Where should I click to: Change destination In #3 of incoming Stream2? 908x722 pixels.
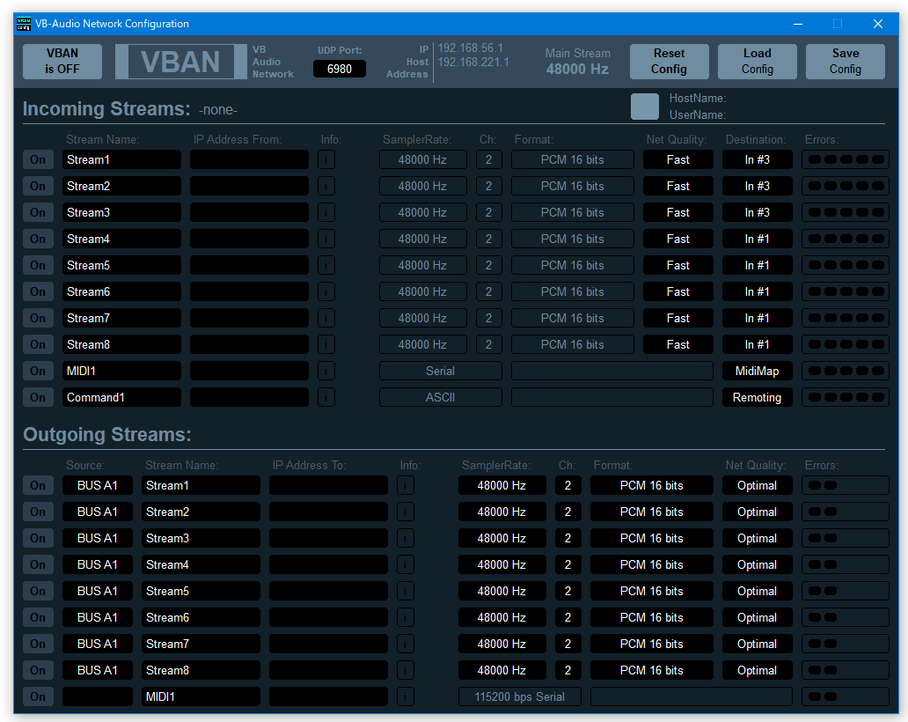[757, 186]
